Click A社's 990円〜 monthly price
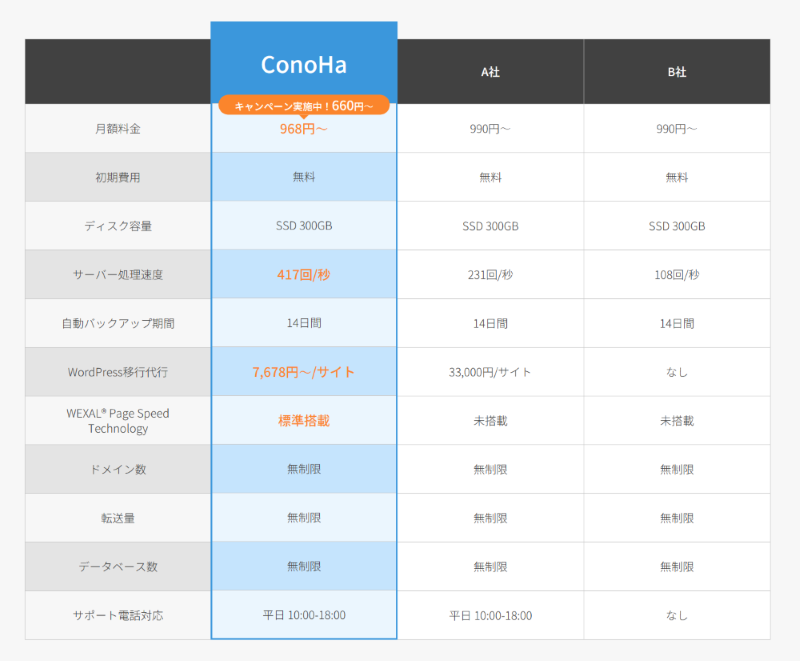Viewport: 800px width, 661px height. (490, 129)
